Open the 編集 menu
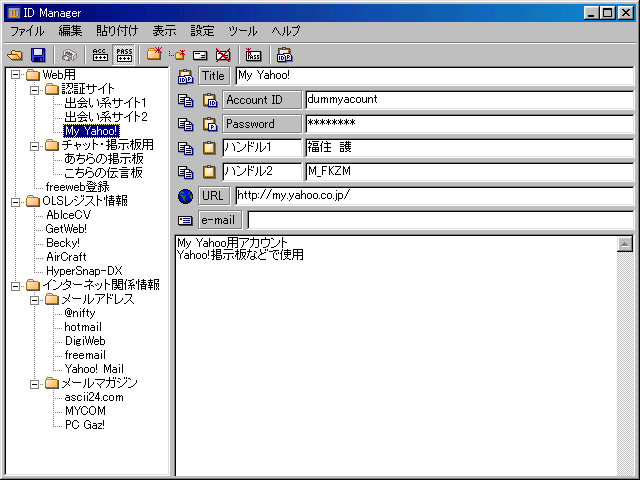The height and width of the screenshot is (480, 640). pos(70,31)
